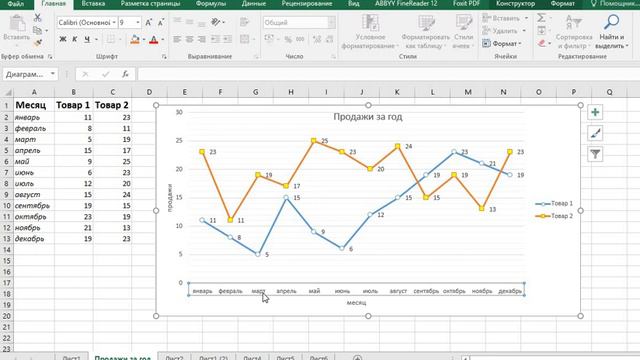Select the Товар 1 legend entry

(554, 203)
